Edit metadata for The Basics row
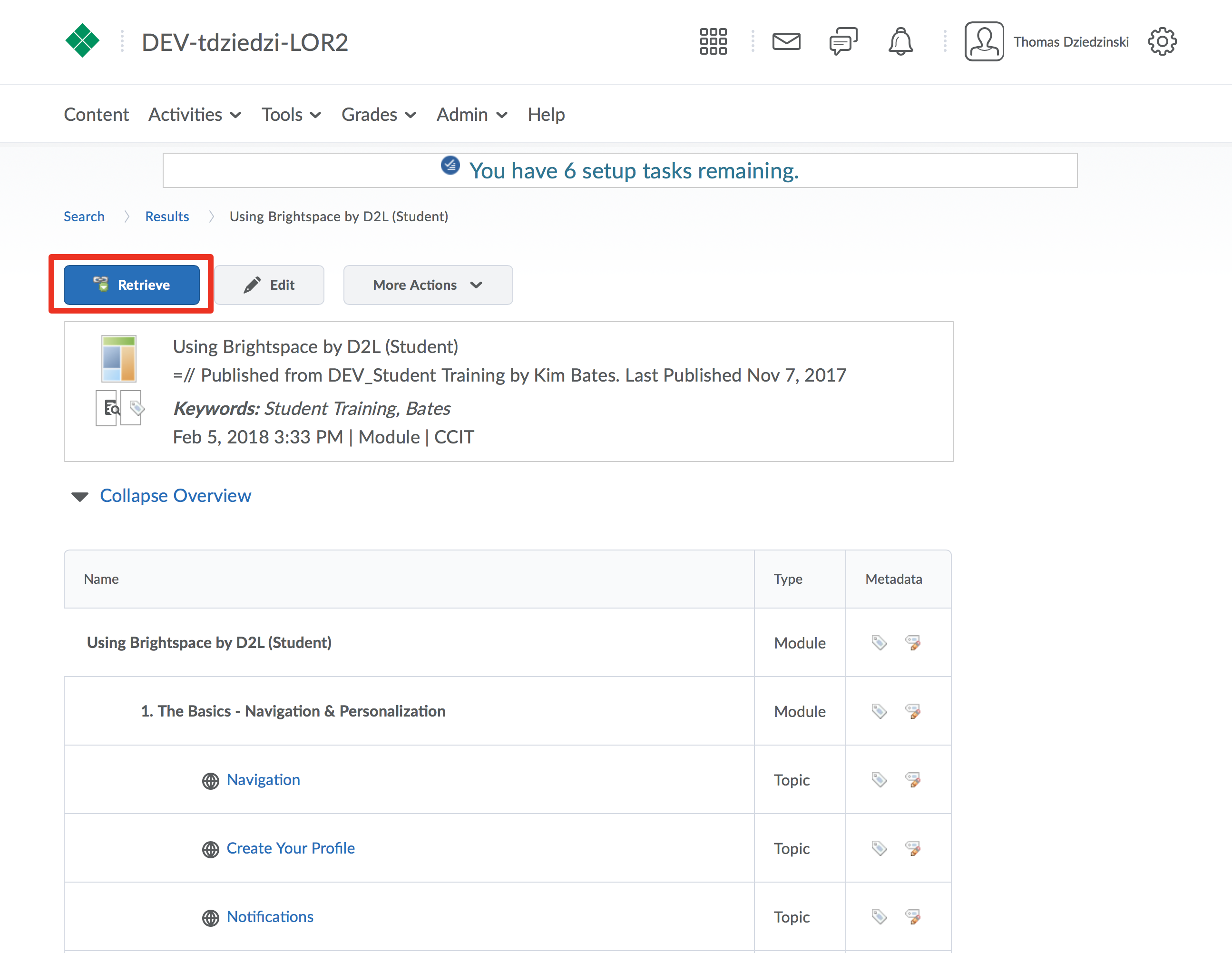Image resolution: width=1232 pixels, height=953 pixels. [913, 711]
